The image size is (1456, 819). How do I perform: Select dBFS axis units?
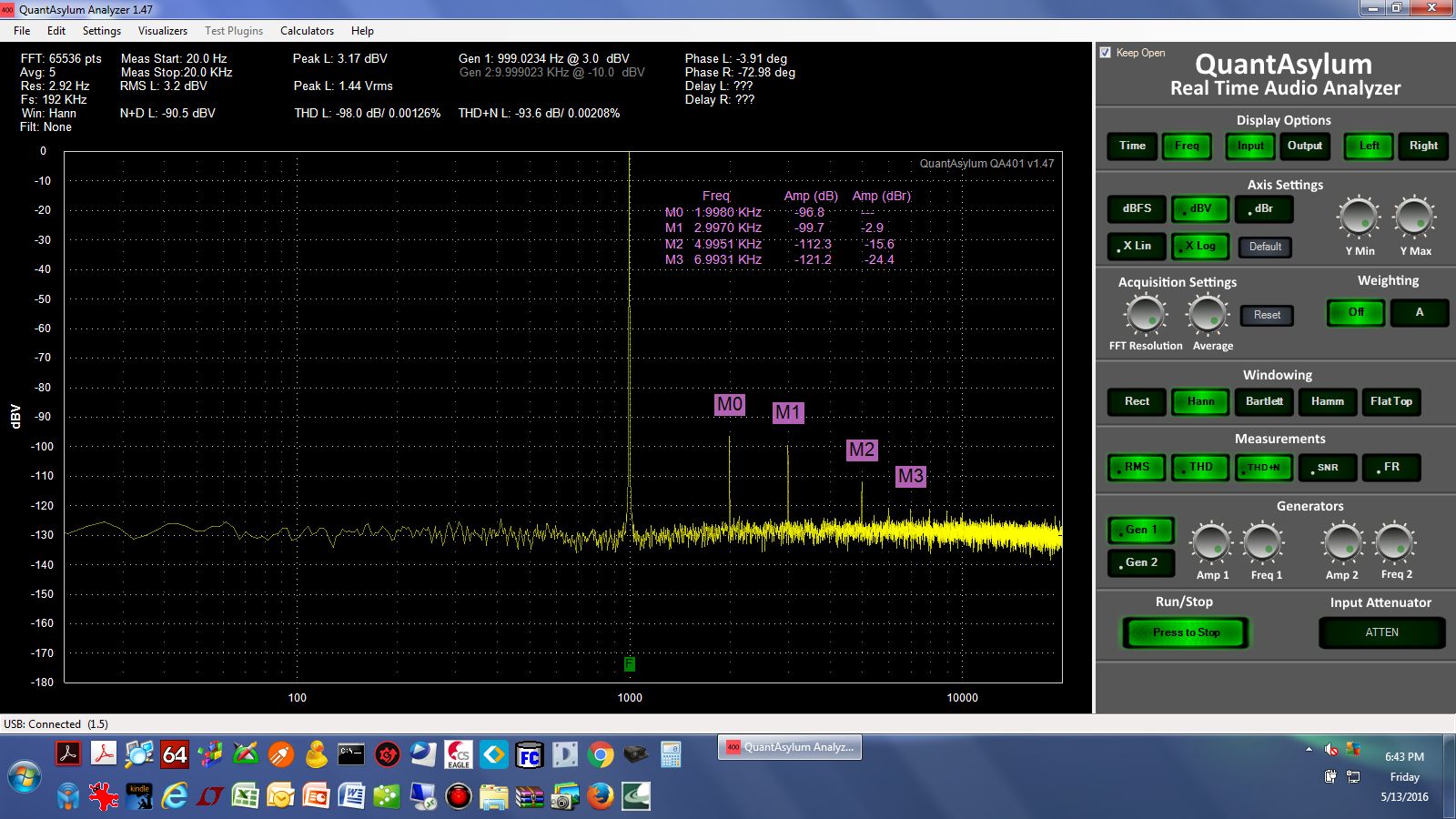[1137, 208]
